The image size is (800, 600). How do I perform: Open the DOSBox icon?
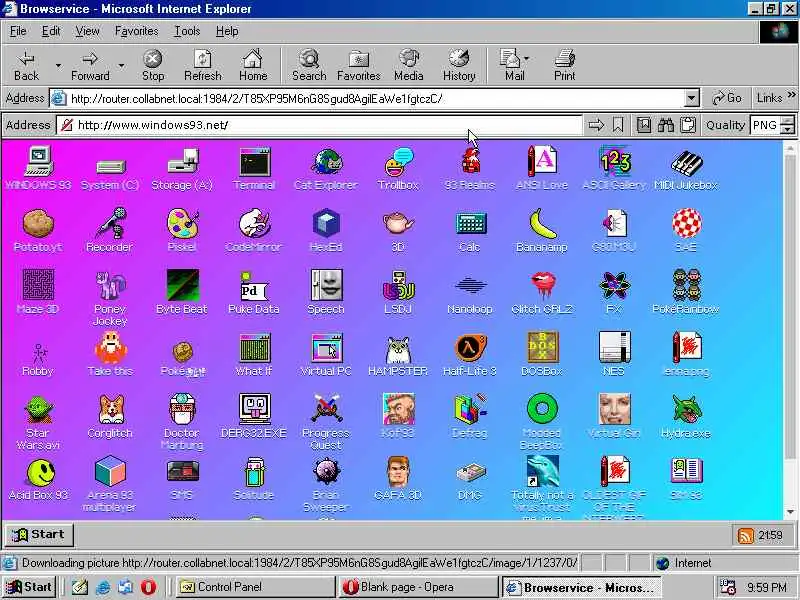[x=542, y=355]
